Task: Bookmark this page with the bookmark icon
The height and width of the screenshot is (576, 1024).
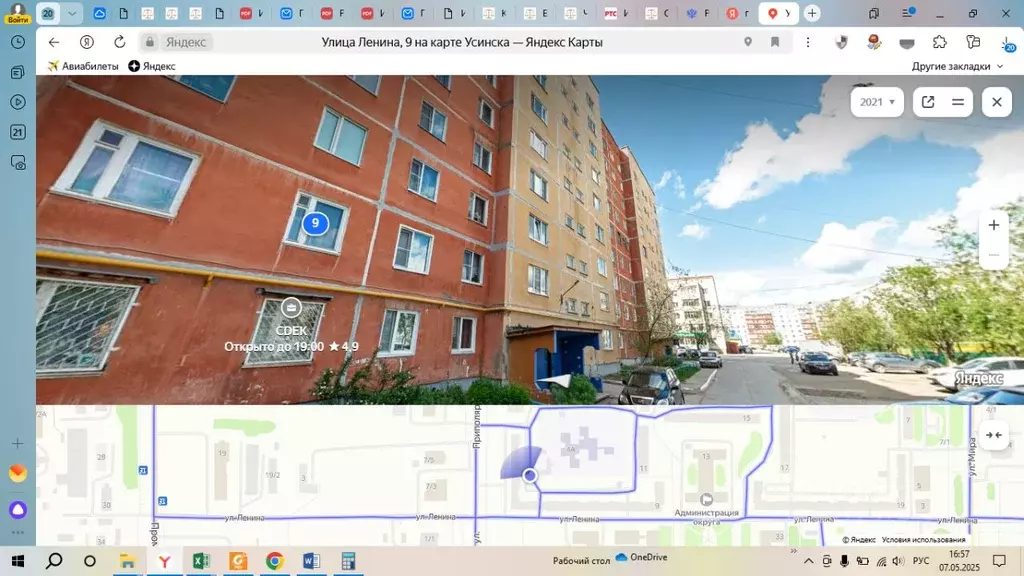Action: [775, 42]
